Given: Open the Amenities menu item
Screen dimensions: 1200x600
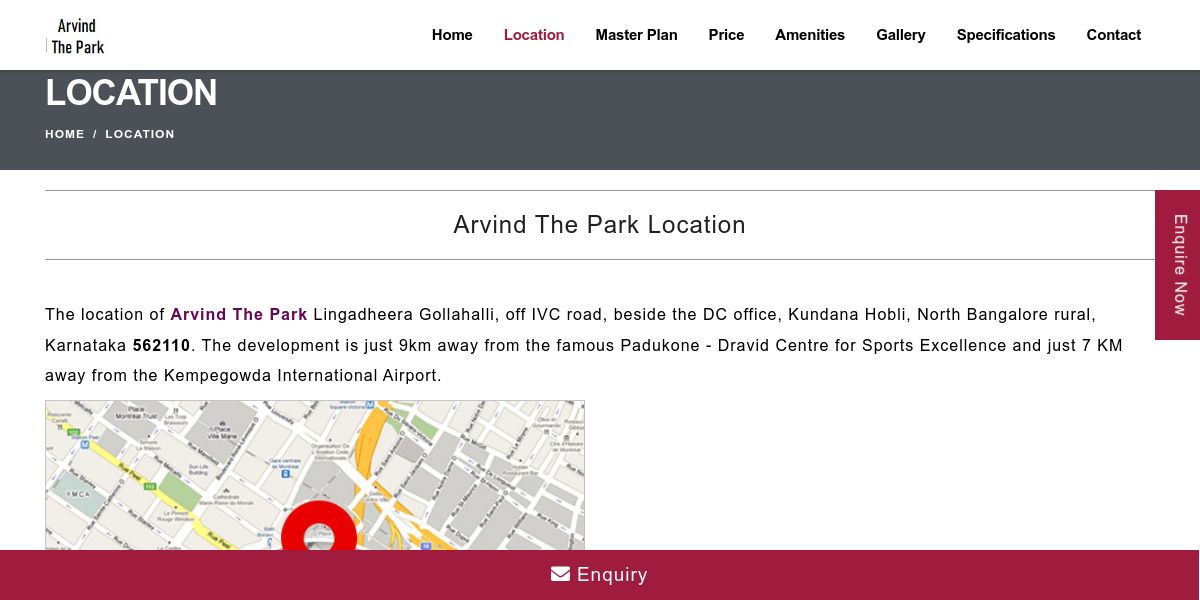Looking at the screenshot, I should click(x=810, y=35).
